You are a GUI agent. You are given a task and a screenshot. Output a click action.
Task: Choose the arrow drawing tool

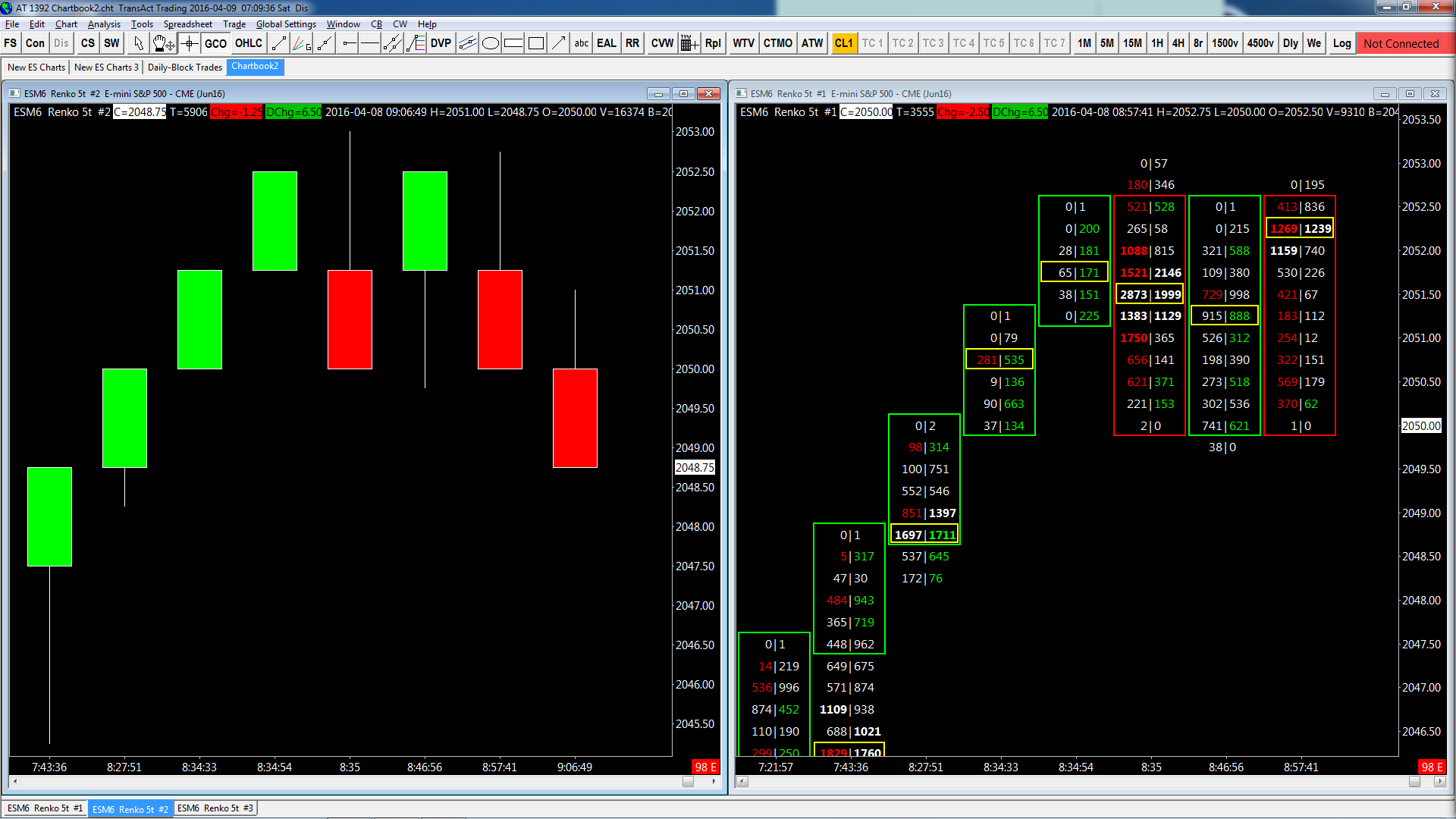559,43
